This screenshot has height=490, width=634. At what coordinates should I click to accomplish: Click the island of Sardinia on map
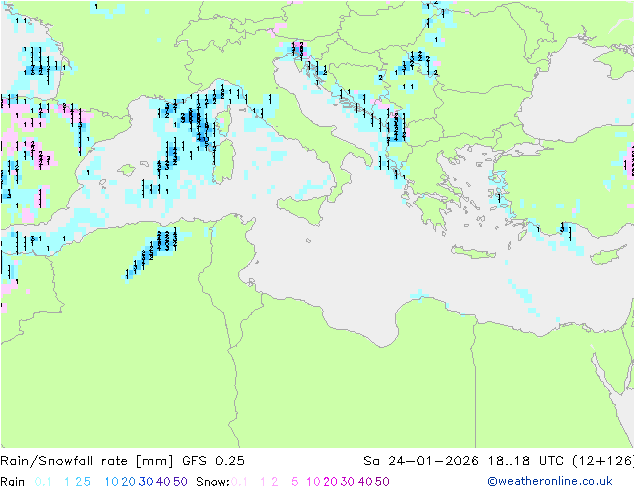point(224,162)
